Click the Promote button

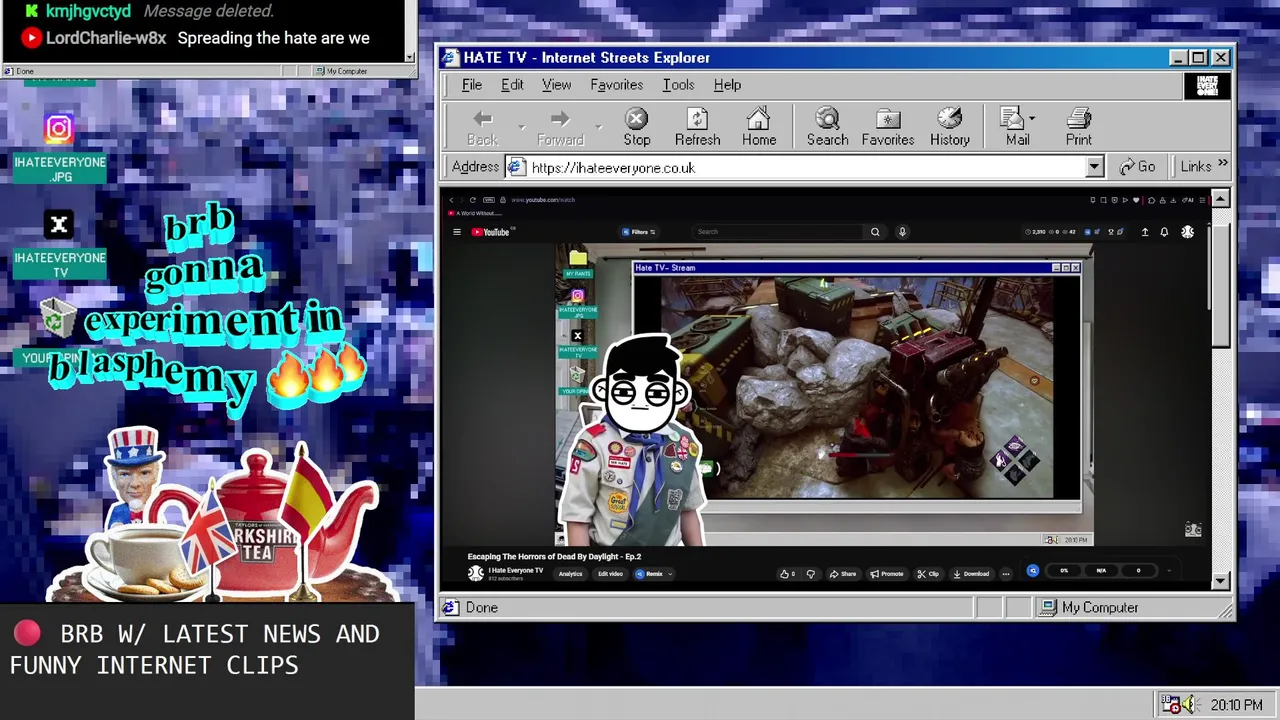coord(887,574)
